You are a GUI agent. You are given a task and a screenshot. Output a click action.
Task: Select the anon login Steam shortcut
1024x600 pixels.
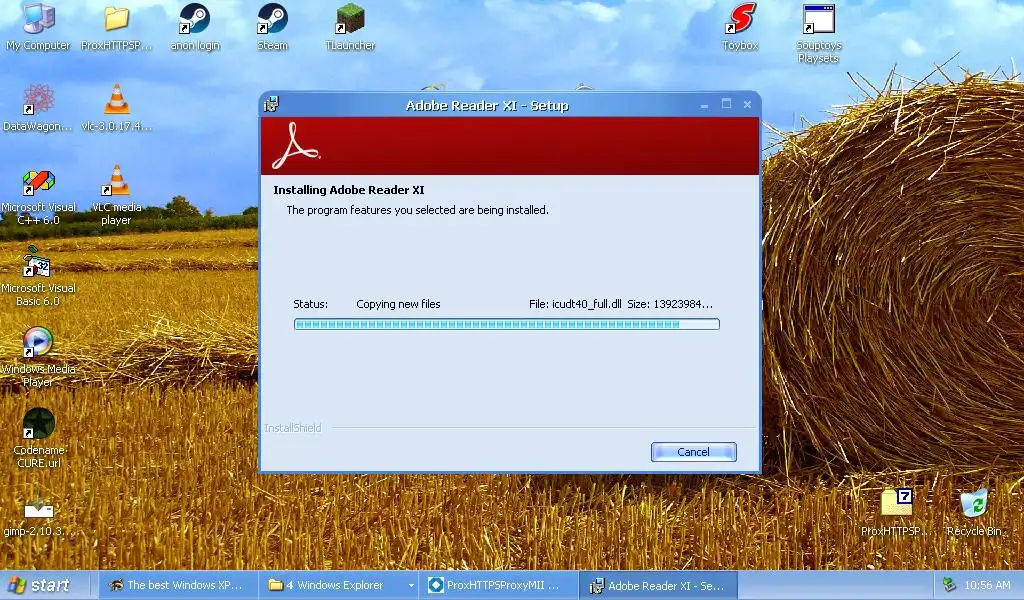[x=195, y=26]
